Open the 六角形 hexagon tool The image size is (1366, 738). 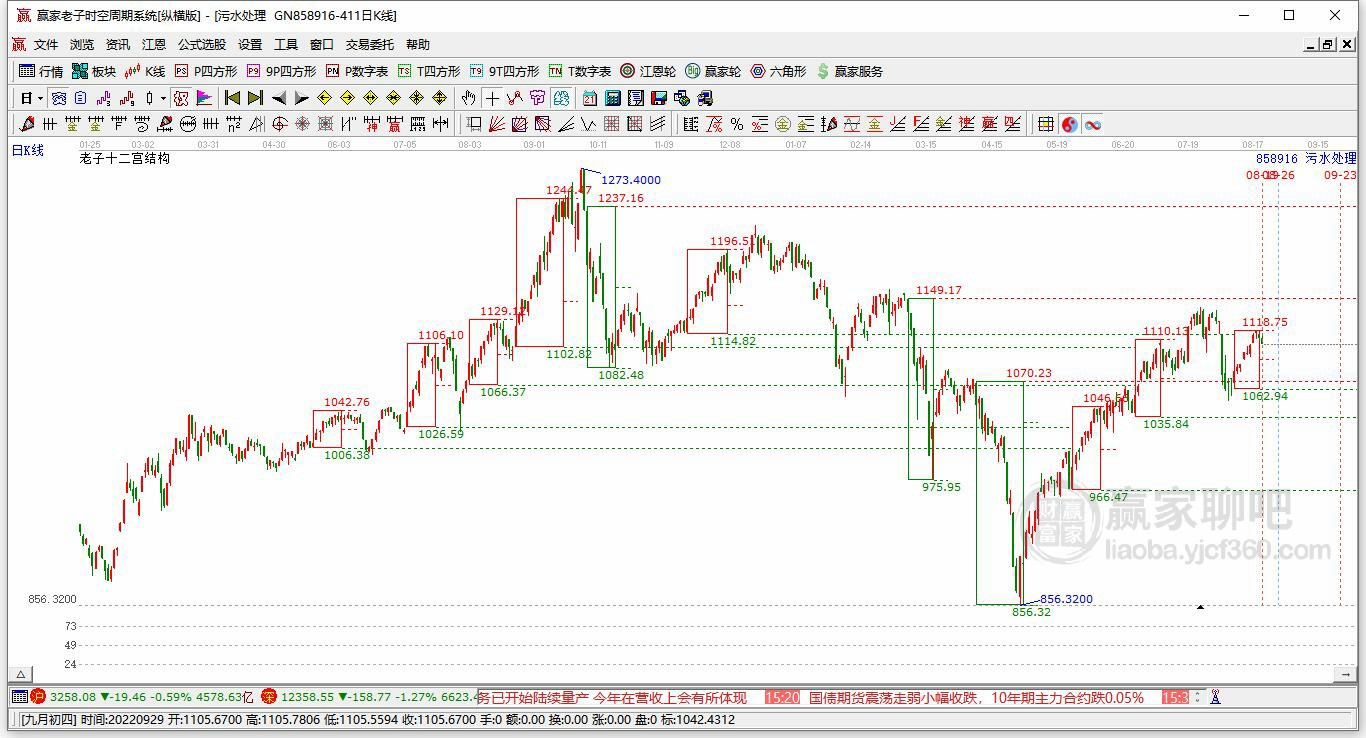click(778, 71)
